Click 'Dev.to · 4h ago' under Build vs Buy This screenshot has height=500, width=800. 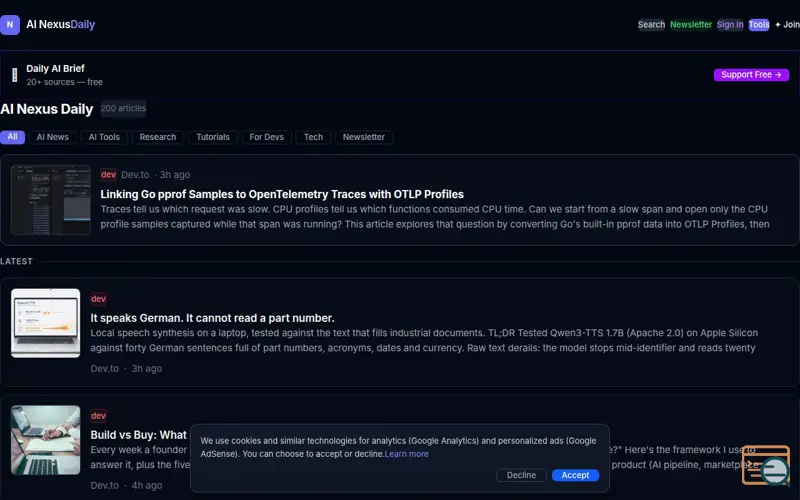tap(126, 485)
